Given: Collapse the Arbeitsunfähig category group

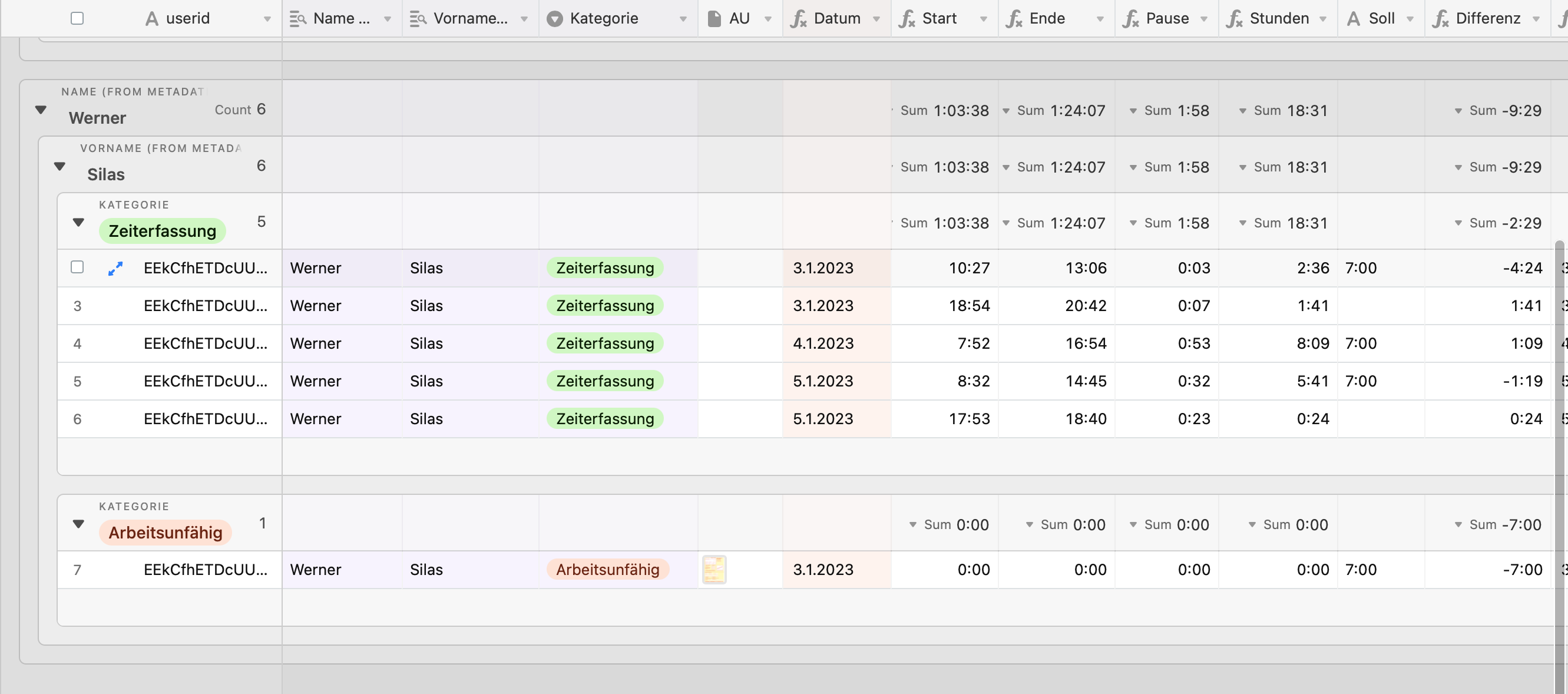Looking at the screenshot, I should click(x=78, y=524).
